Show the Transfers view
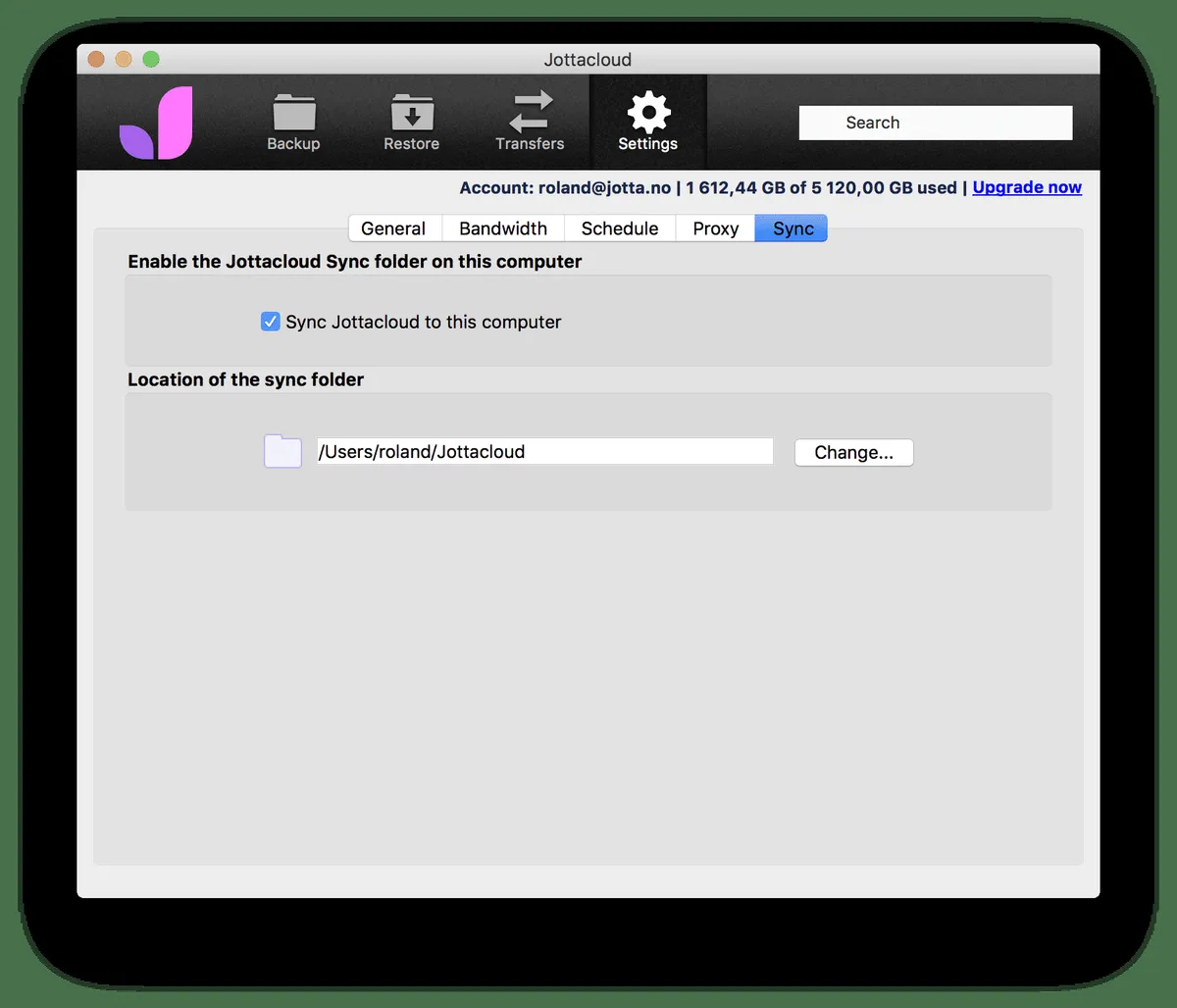 click(x=530, y=123)
